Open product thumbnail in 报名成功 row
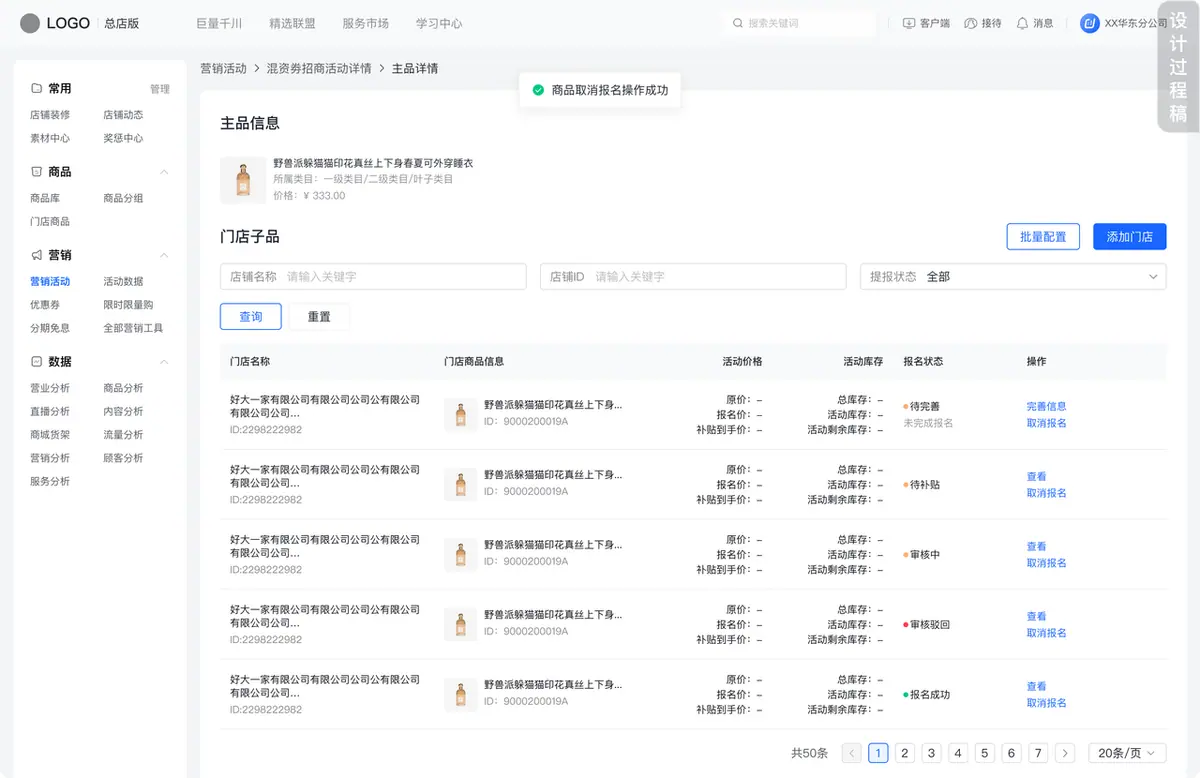The height and width of the screenshot is (778, 1200). 460,694
